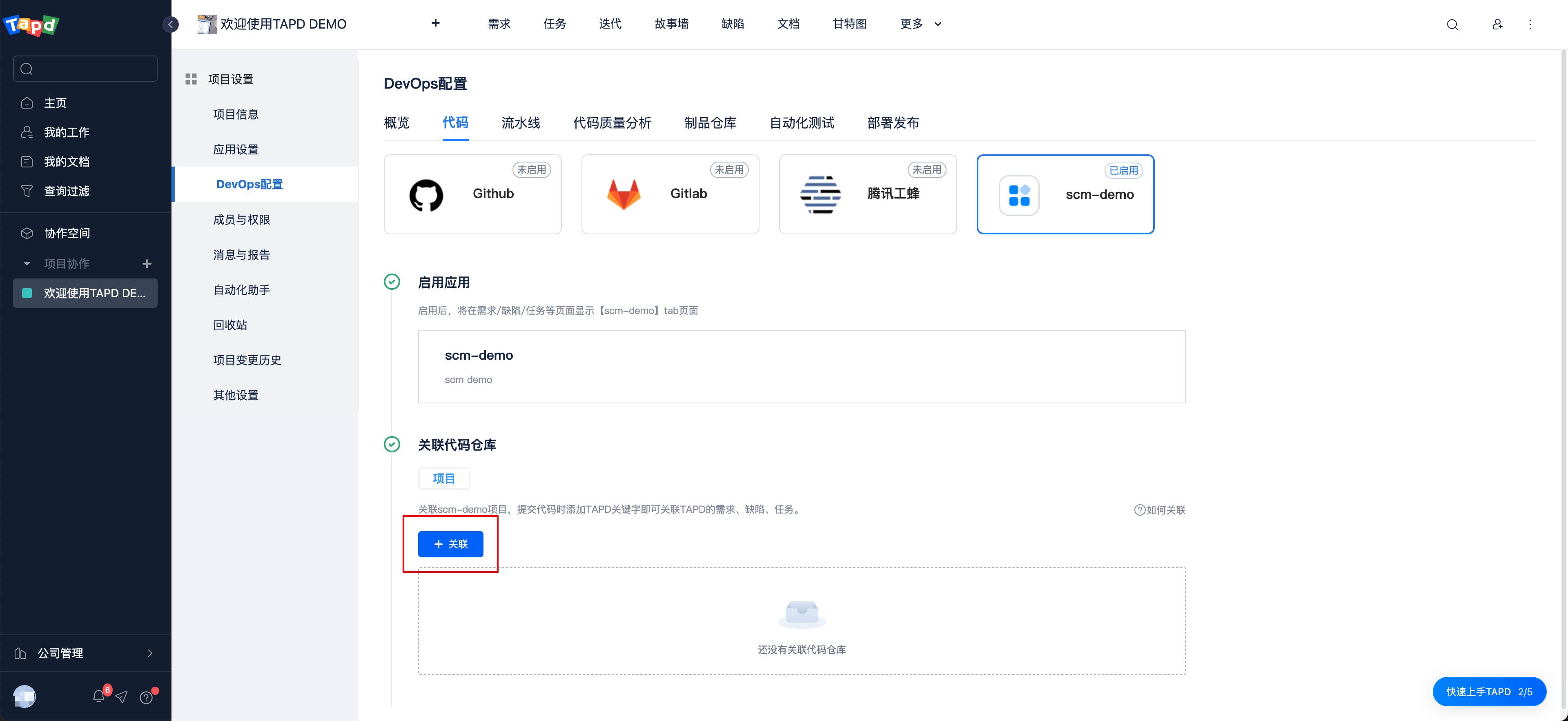1568x721 pixels.
Task: Open the 缺陷 tab
Action: click(x=733, y=24)
